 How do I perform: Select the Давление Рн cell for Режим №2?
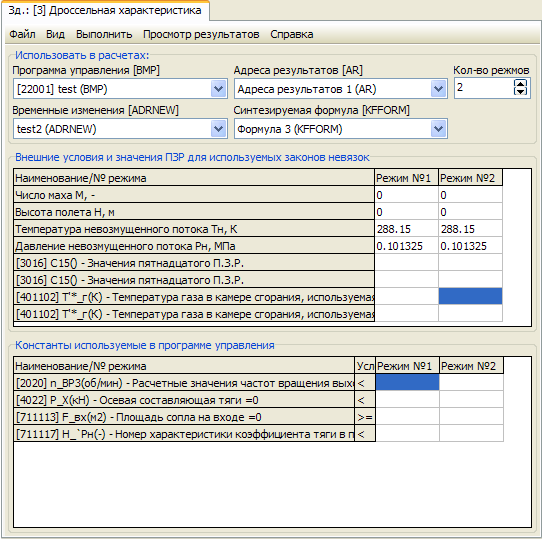click(x=470, y=246)
